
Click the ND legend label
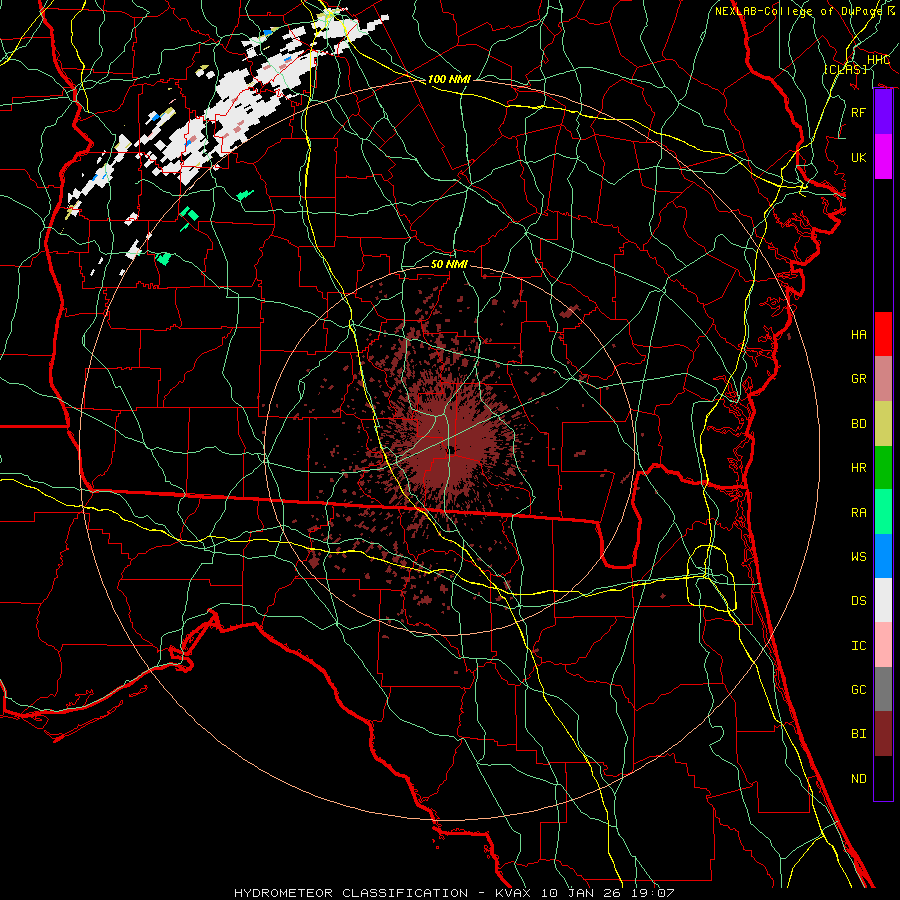pos(858,779)
